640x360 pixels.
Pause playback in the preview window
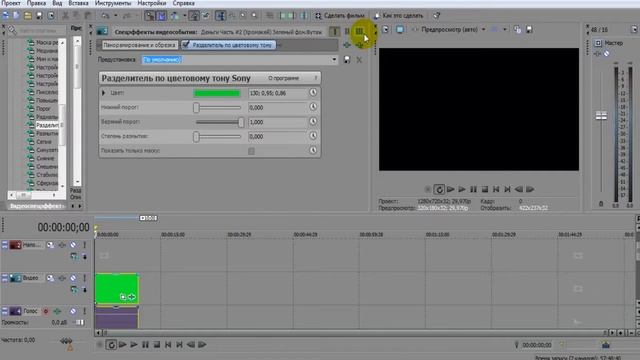click(x=473, y=189)
